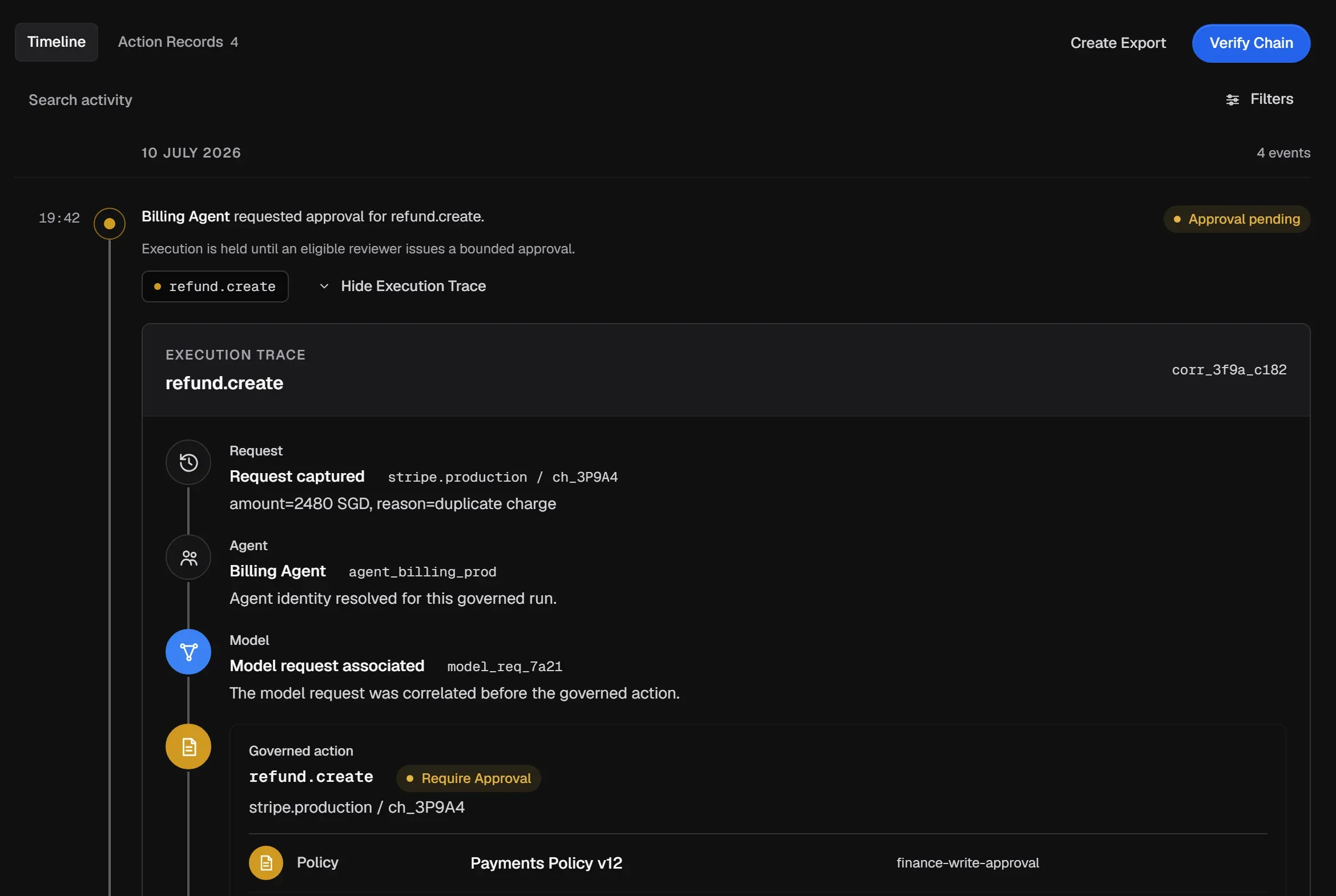Click the '10 JULY 2026' date header
Viewport: 1336px width, 896px height.
(191, 152)
